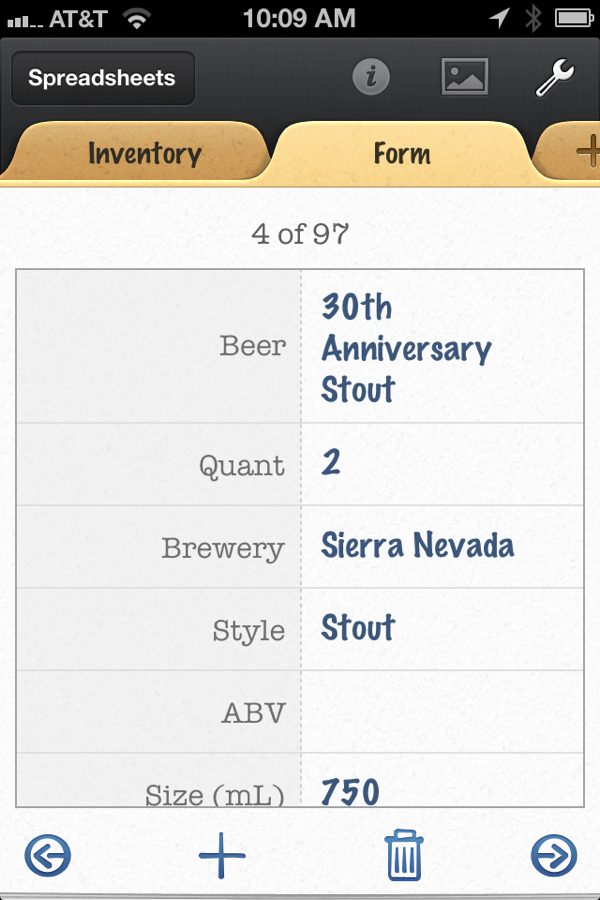The width and height of the screenshot is (600, 900).
Task: Tap the insert image media icon
Action: (x=464, y=76)
